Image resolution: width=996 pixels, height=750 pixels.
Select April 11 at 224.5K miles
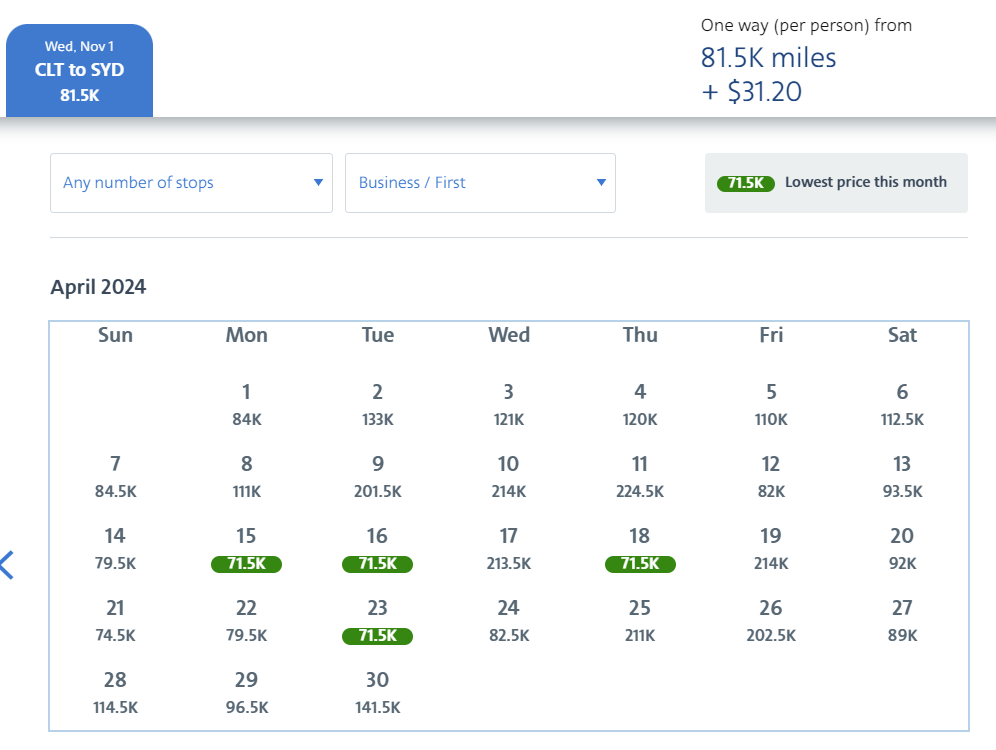640,477
